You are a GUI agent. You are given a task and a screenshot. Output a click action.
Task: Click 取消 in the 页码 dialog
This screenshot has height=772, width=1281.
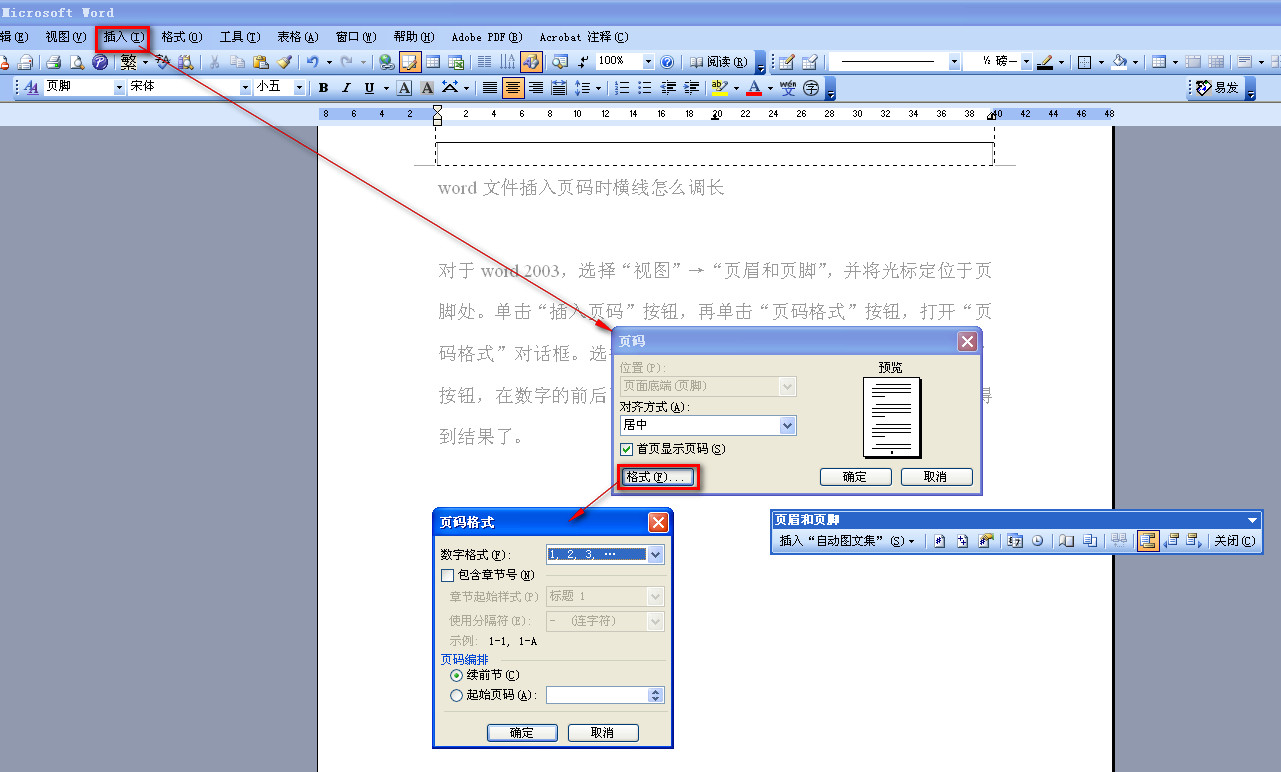[x=936, y=477]
